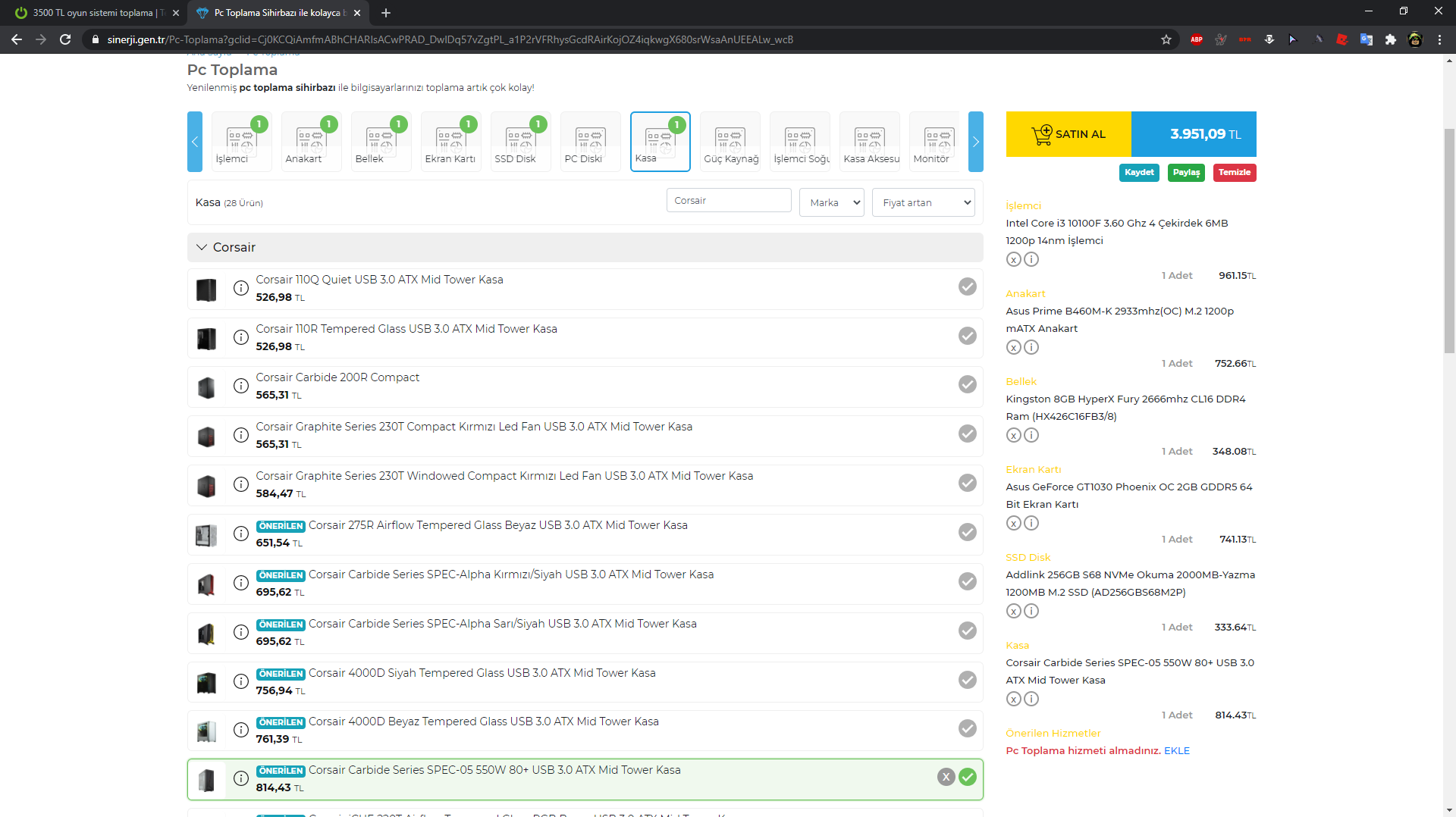This screenshot has height=817, width=1456.
Task: Open the PC Diski category
Action: 591,142
